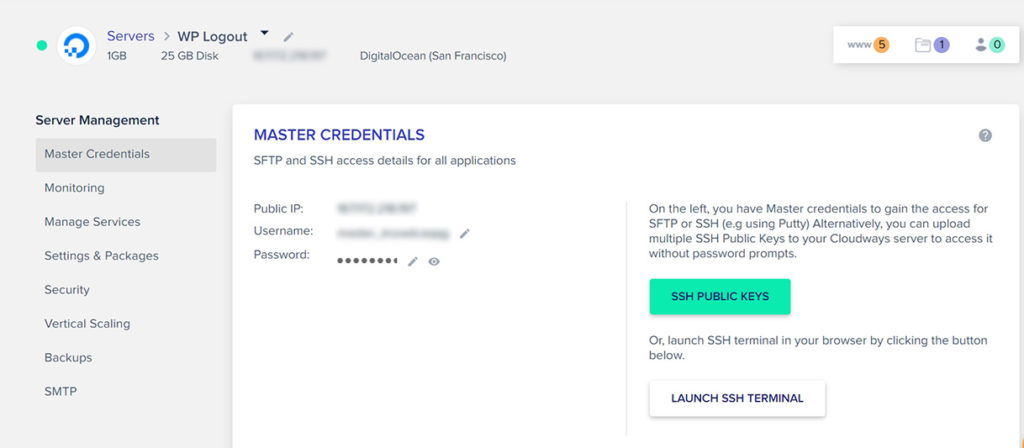Expand the WP Logout server dropdown arrow
Screen dimensions: 1024x448
pos(264,33)
